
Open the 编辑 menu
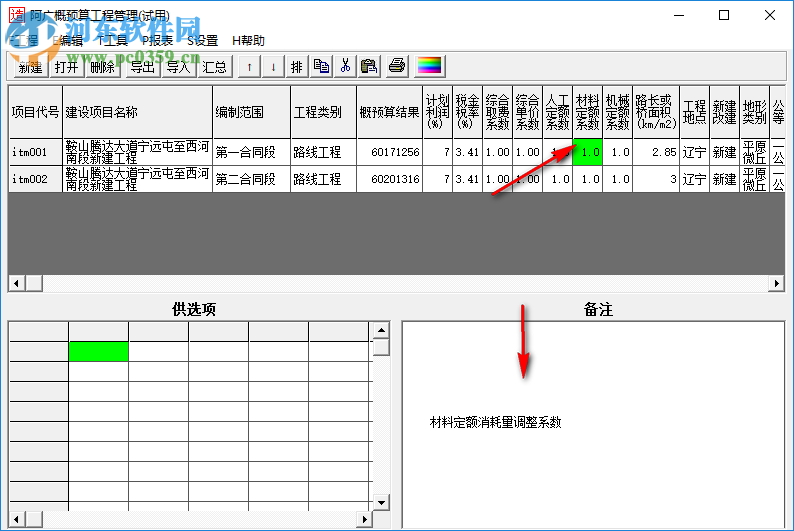[68, 40]
